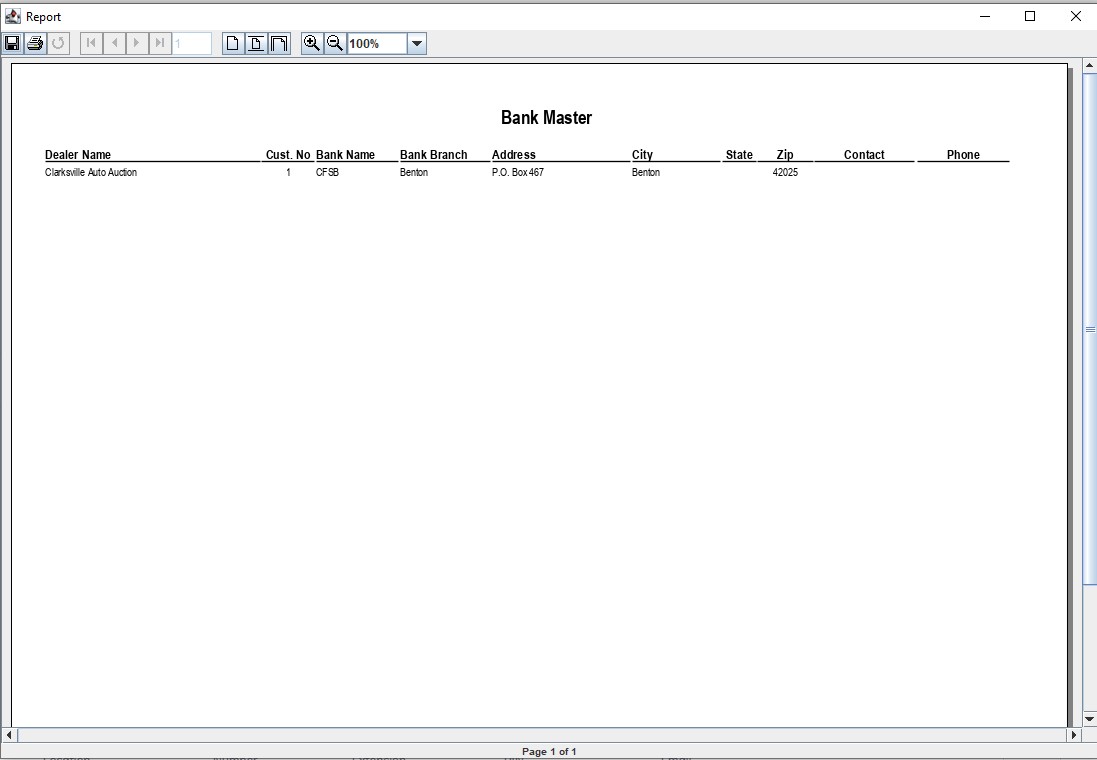Click the 100% zoom text field

click(x=376, y=44)
